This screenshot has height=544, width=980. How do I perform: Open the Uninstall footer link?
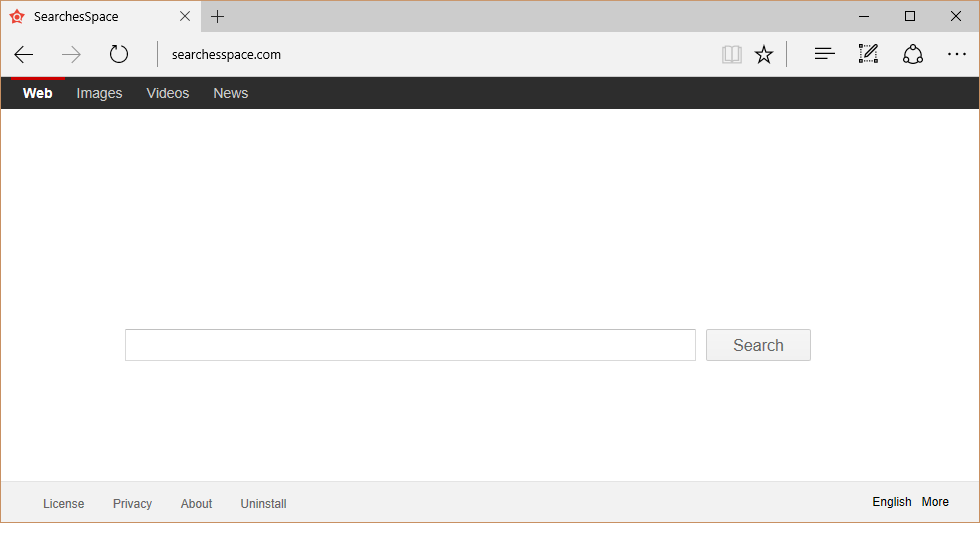click(x=263, y=504)
